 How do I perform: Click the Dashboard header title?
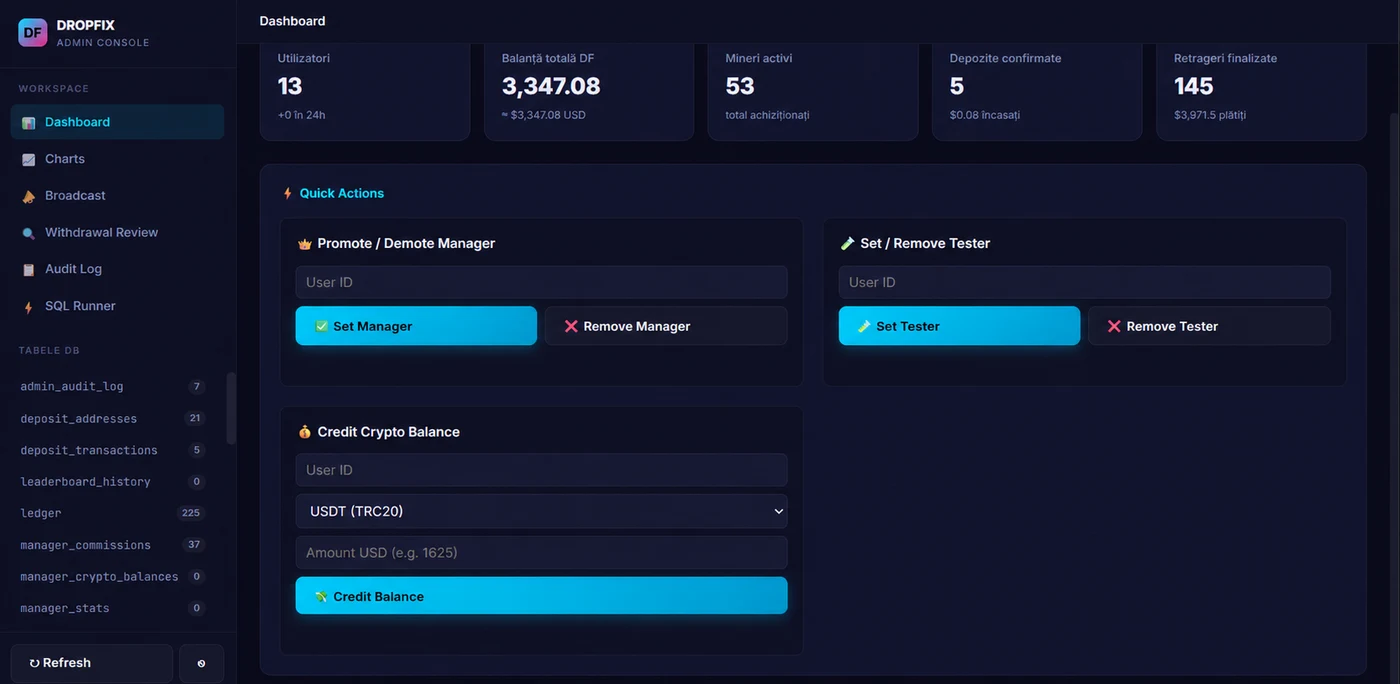tap(292, 21)
